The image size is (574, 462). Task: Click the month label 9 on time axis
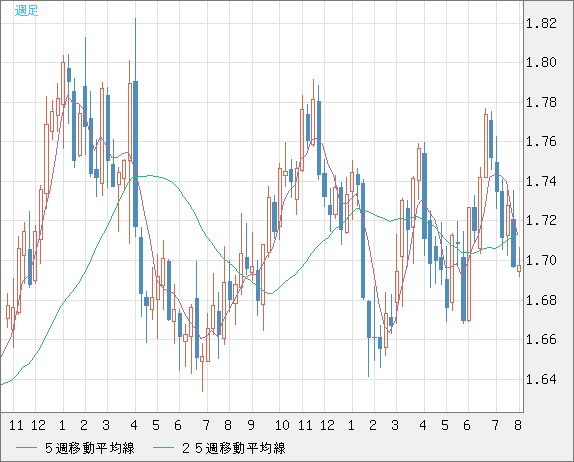pos(251,425)
